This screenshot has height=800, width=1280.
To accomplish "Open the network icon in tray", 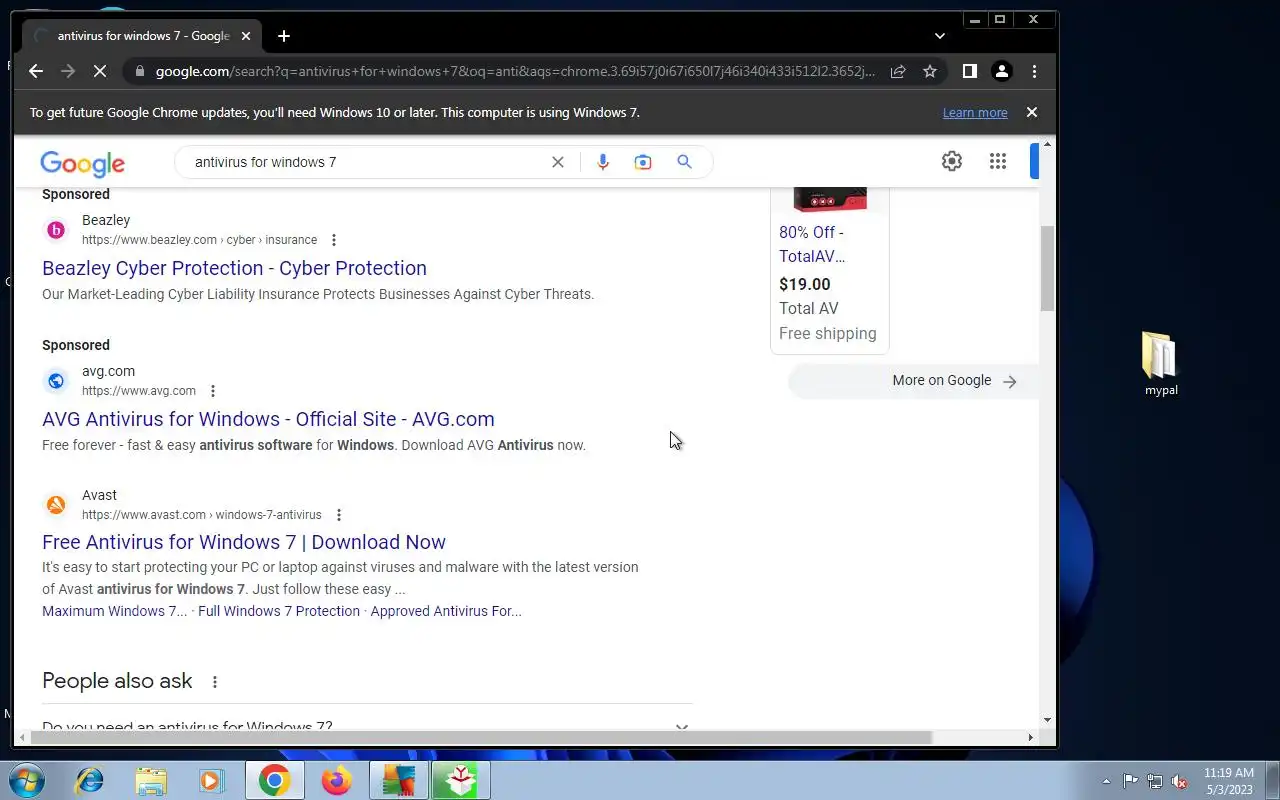I will click(x=1155, y=781).
